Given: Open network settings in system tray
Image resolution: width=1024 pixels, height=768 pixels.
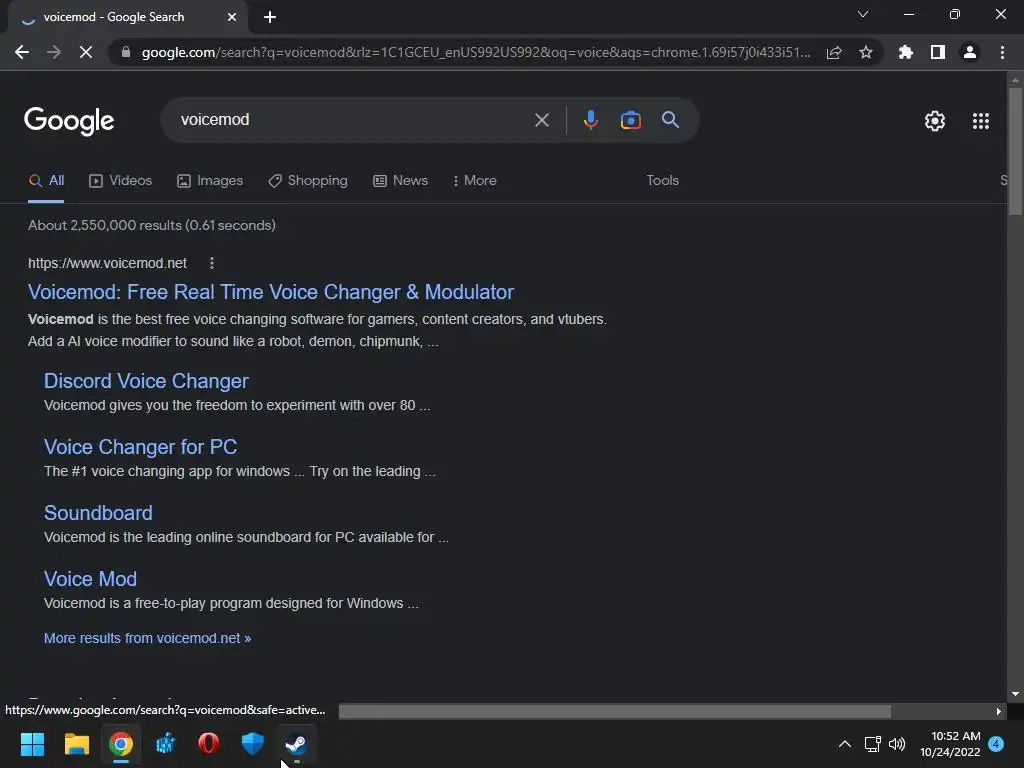Looking at the screenshot, I should 872,744.
